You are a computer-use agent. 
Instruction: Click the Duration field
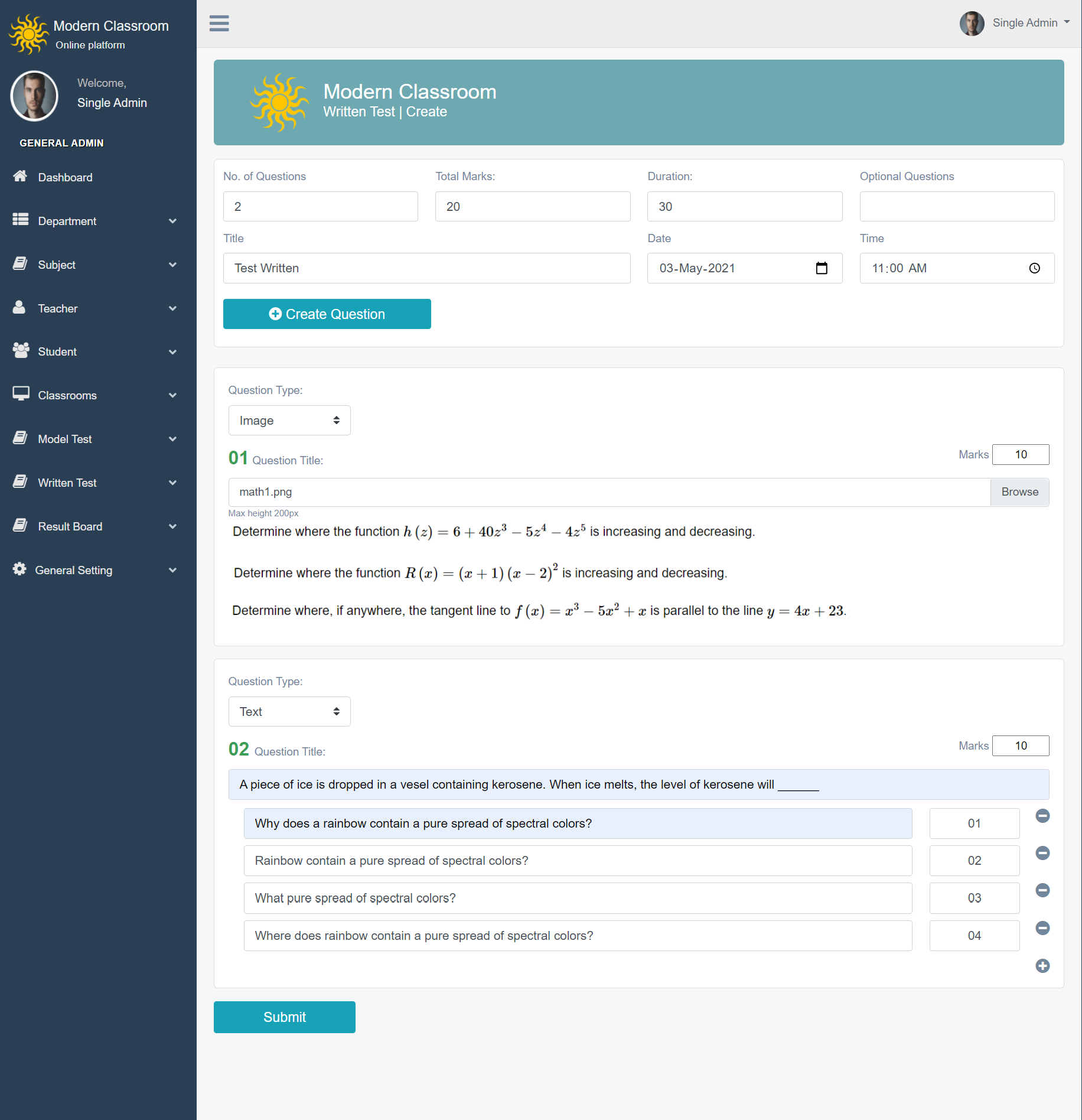pos(745,207)
